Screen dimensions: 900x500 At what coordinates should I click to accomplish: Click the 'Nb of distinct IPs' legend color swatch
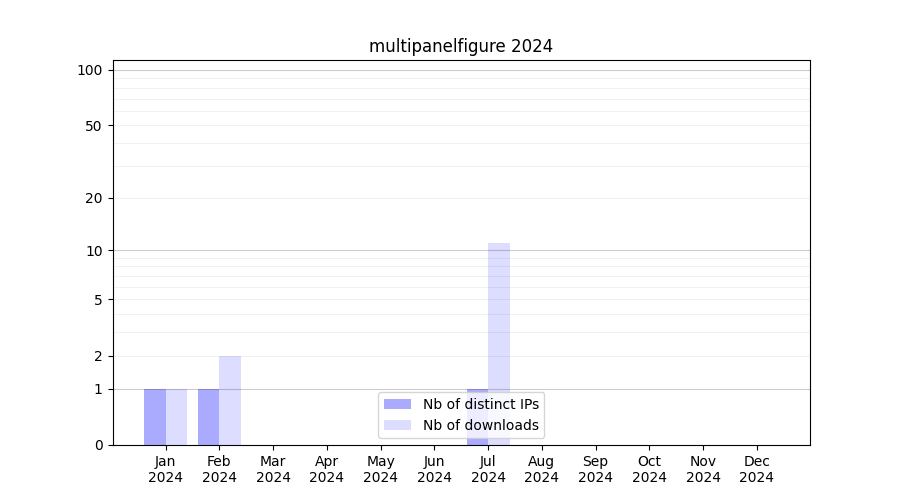[397, 404]
